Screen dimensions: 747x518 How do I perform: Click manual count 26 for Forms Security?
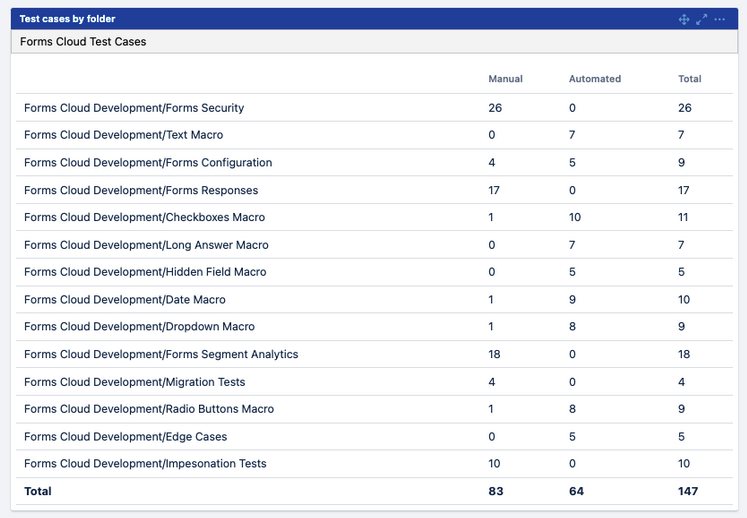(x=495, y=108)
